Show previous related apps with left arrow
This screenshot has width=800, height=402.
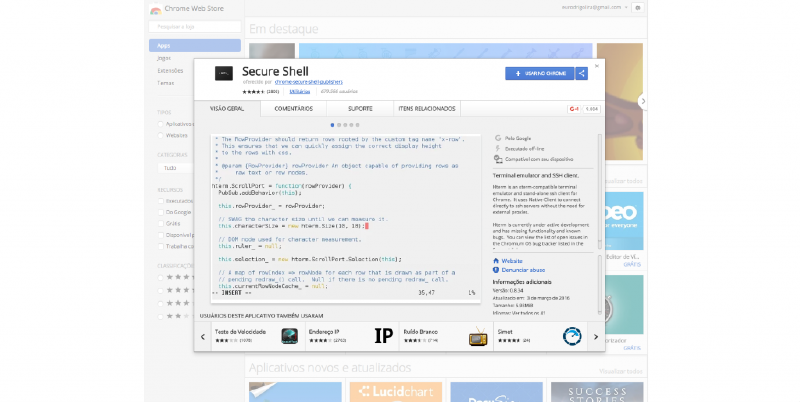(x=203, y=336)
